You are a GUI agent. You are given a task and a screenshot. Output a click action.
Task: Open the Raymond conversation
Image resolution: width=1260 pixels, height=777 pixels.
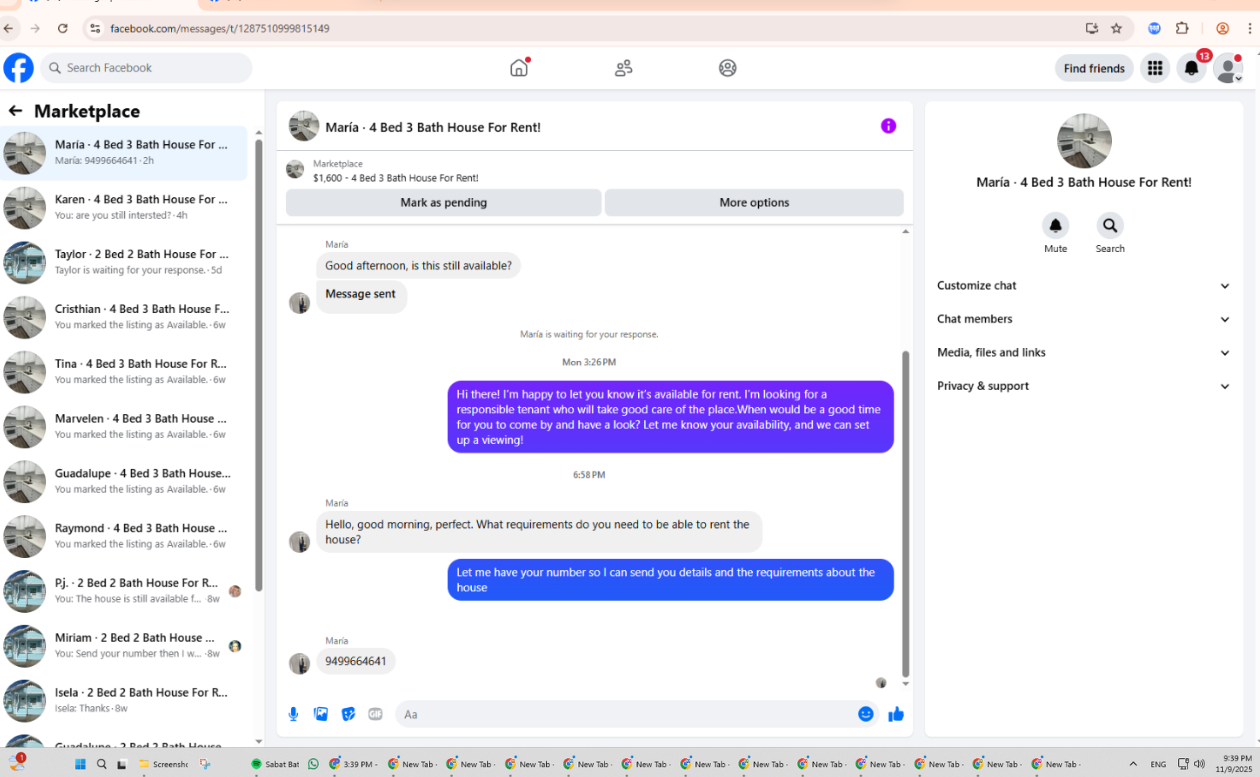tap(124, 536)
